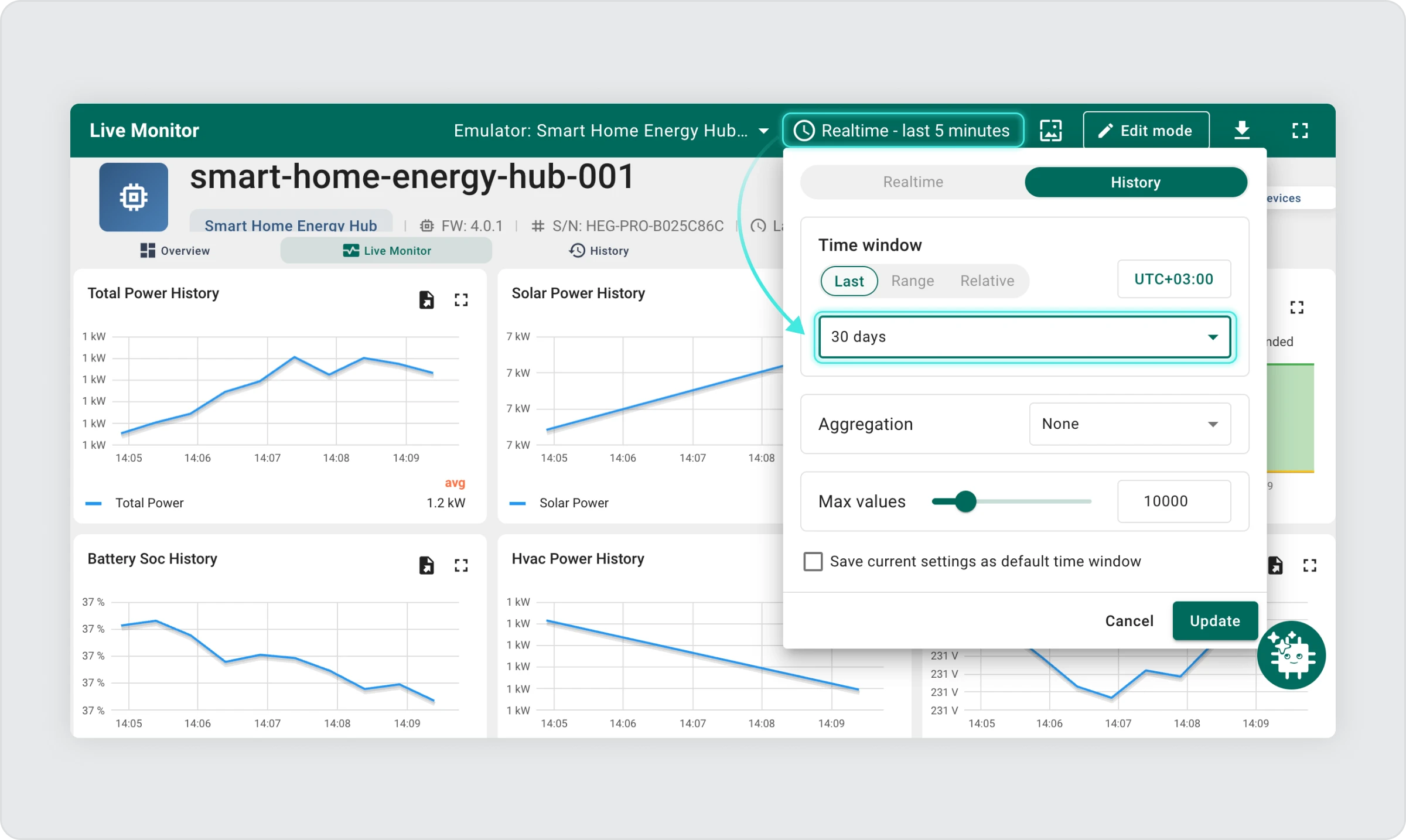Screen dimensions: 1406x840
Task: Switch time window to Realtime mode
Action: coord(913,182)
